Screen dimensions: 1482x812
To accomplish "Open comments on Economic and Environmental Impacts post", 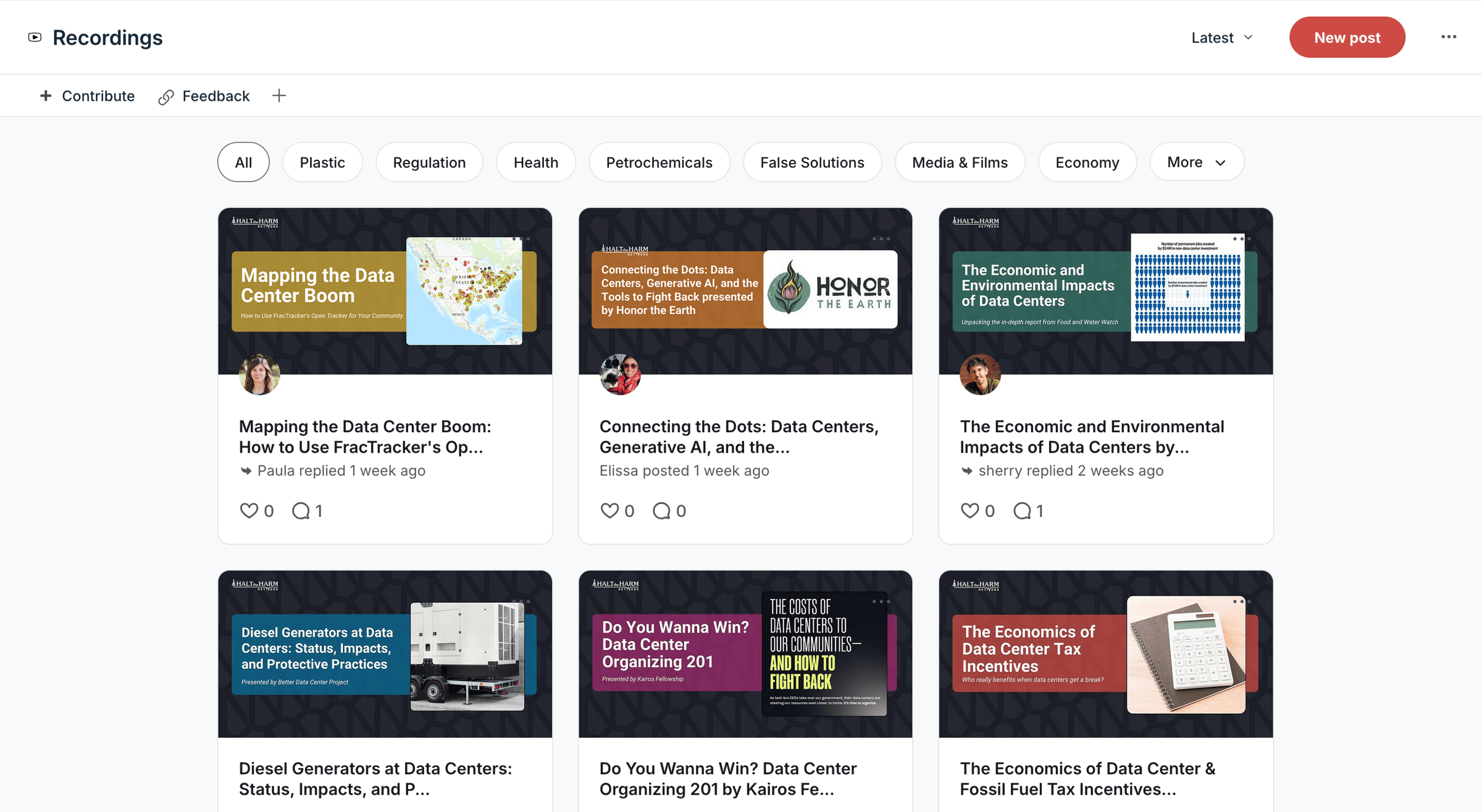I will click(x=1022, y=511).
